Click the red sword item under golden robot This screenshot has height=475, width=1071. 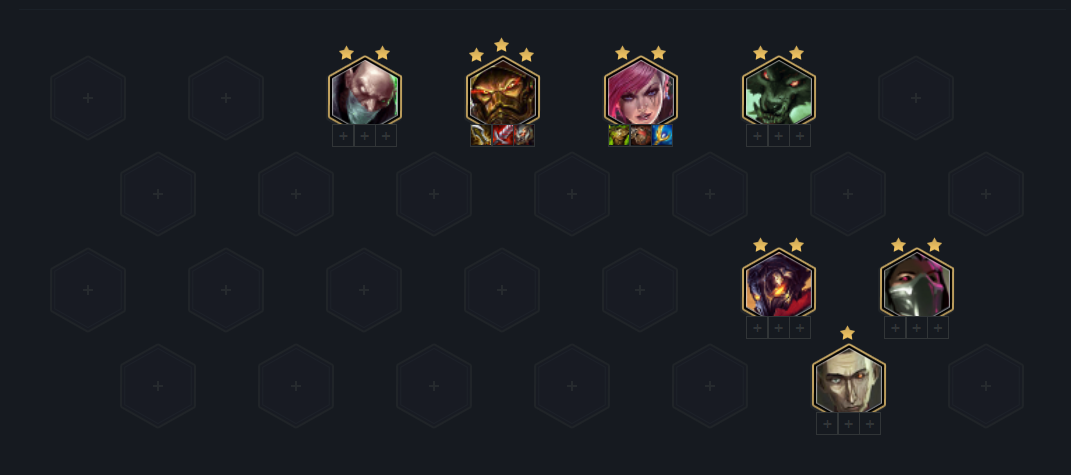(503, 135)
